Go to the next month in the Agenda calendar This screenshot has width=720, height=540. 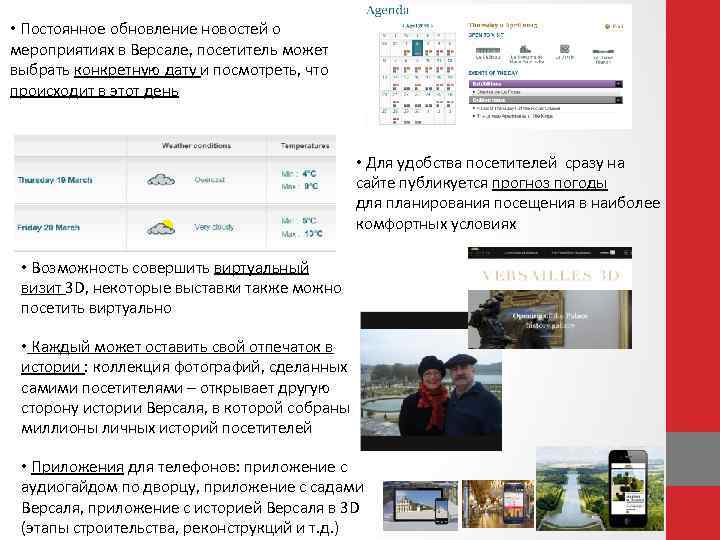point(432,26)
